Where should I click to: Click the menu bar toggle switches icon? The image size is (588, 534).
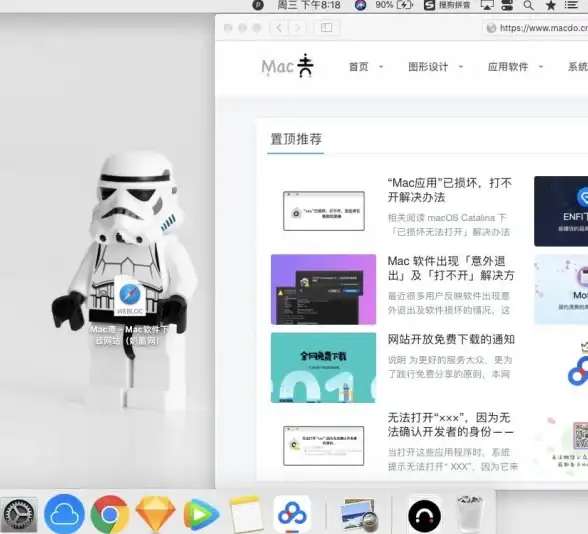coord(507,5)
